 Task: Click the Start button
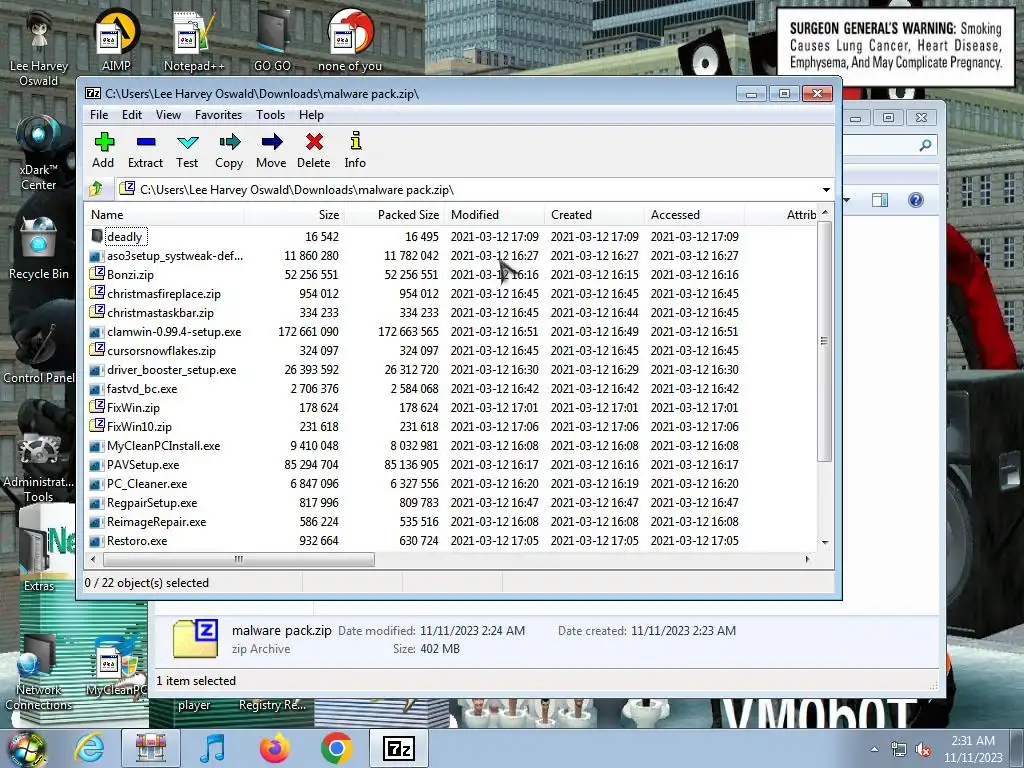[x=26, y=749]
